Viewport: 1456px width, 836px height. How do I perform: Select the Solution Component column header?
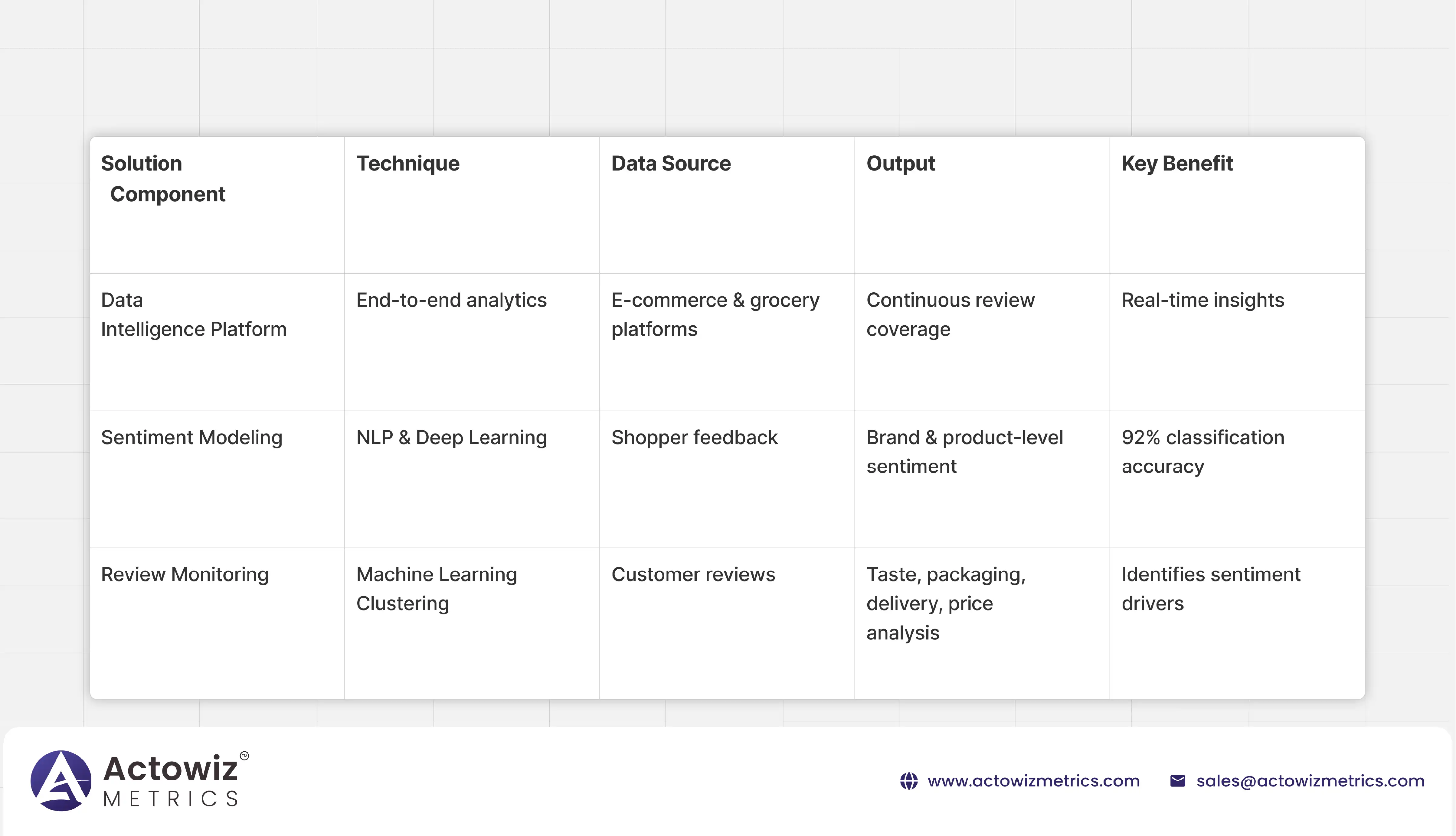point(163,179)
